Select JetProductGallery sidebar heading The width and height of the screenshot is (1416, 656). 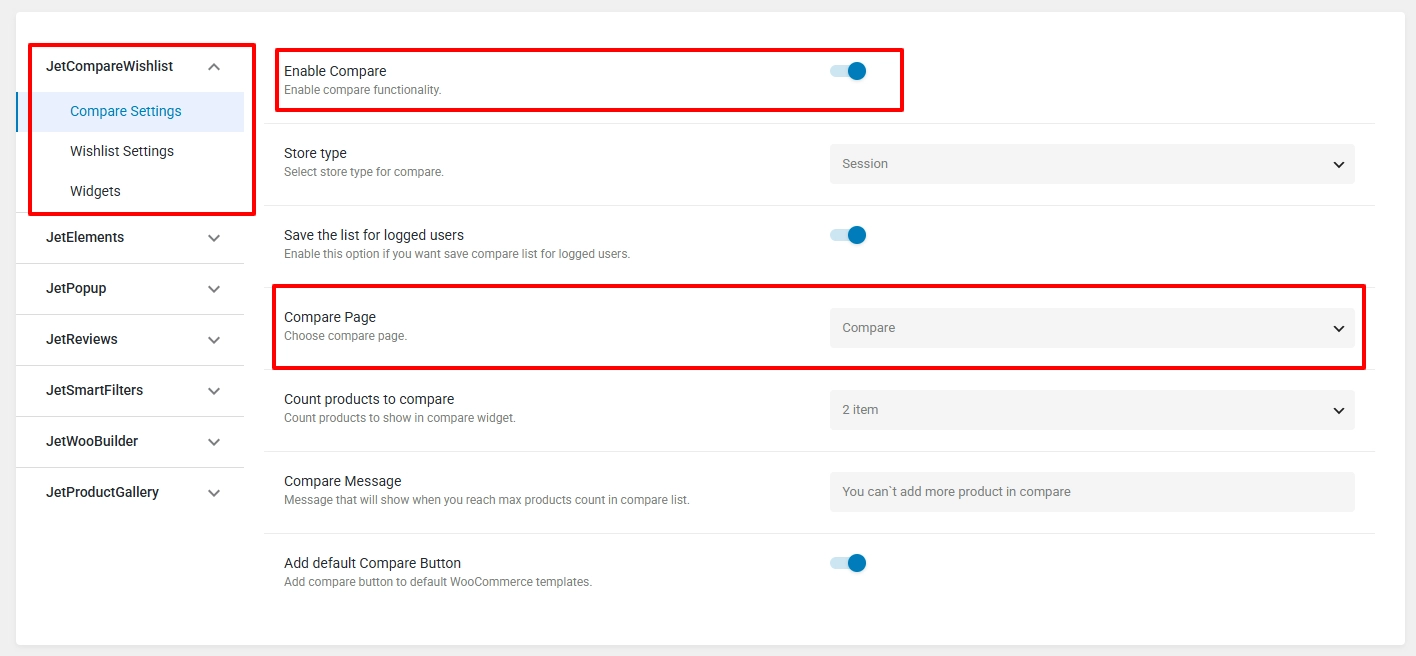[102, 492]
